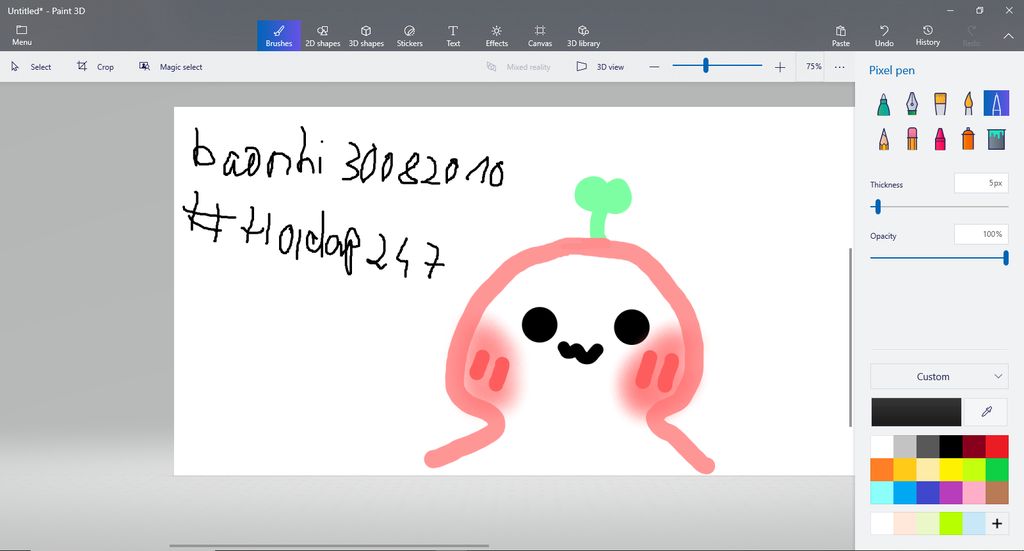
Task: Pick a color with the eyedropper
Action: coord(986,412)
